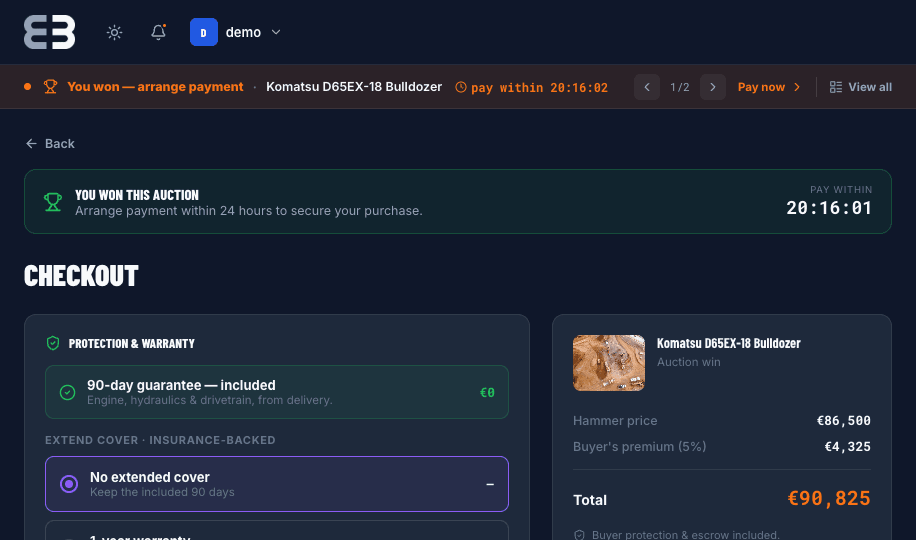Open Komatsu D65EX-18 Bulldozer banner link
The height and width of the screenshot is (540, 916).
(x=354, y=86)
